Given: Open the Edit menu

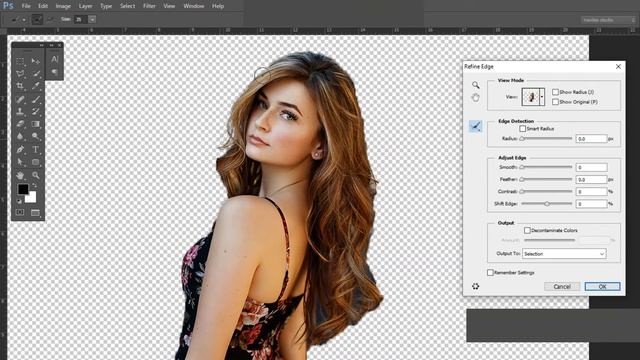Looking at the screenshot, I should tap(43, 6).
